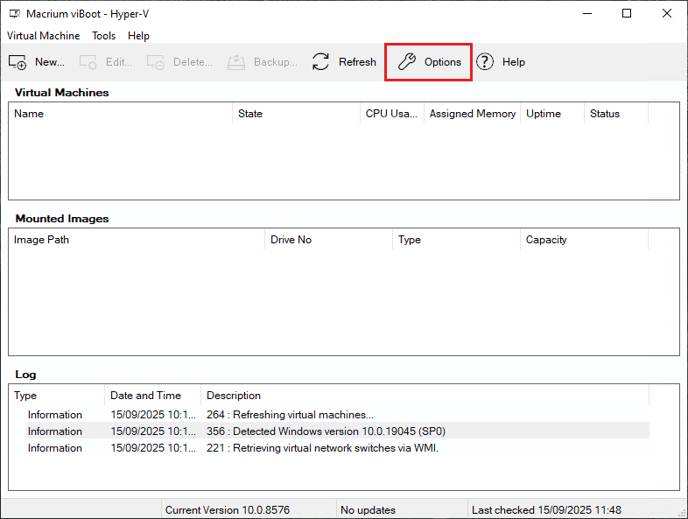The image size is (688, 519).
Task: Open the Virtual Machine menu
Action: (x=43, y=36)
